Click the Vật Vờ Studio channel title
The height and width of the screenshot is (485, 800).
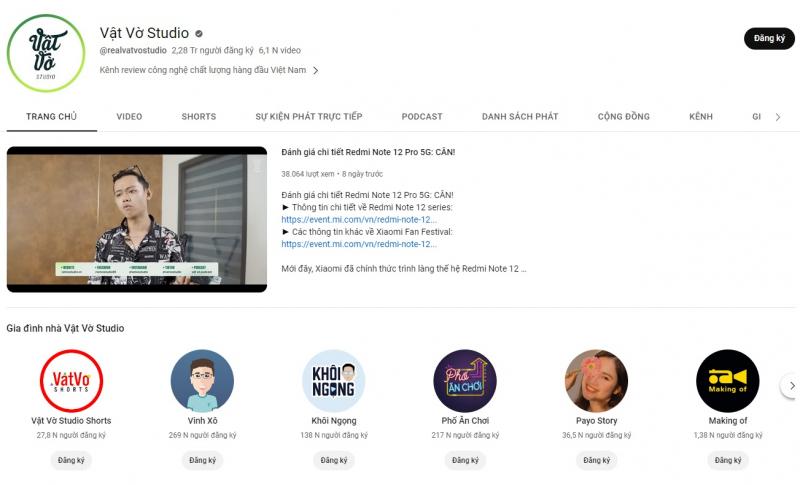tap(144, 33)
